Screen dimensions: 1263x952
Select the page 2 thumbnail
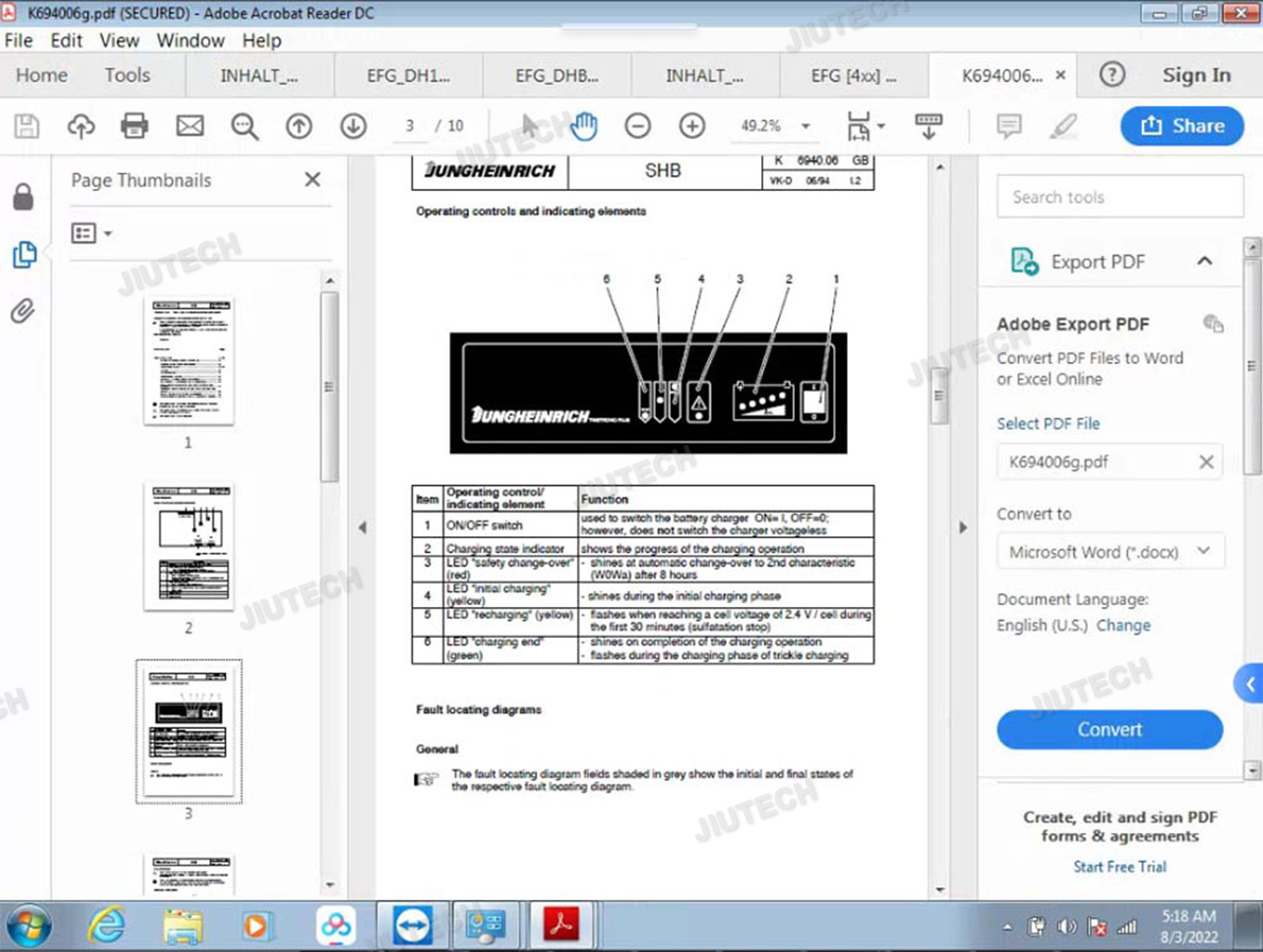189,547
